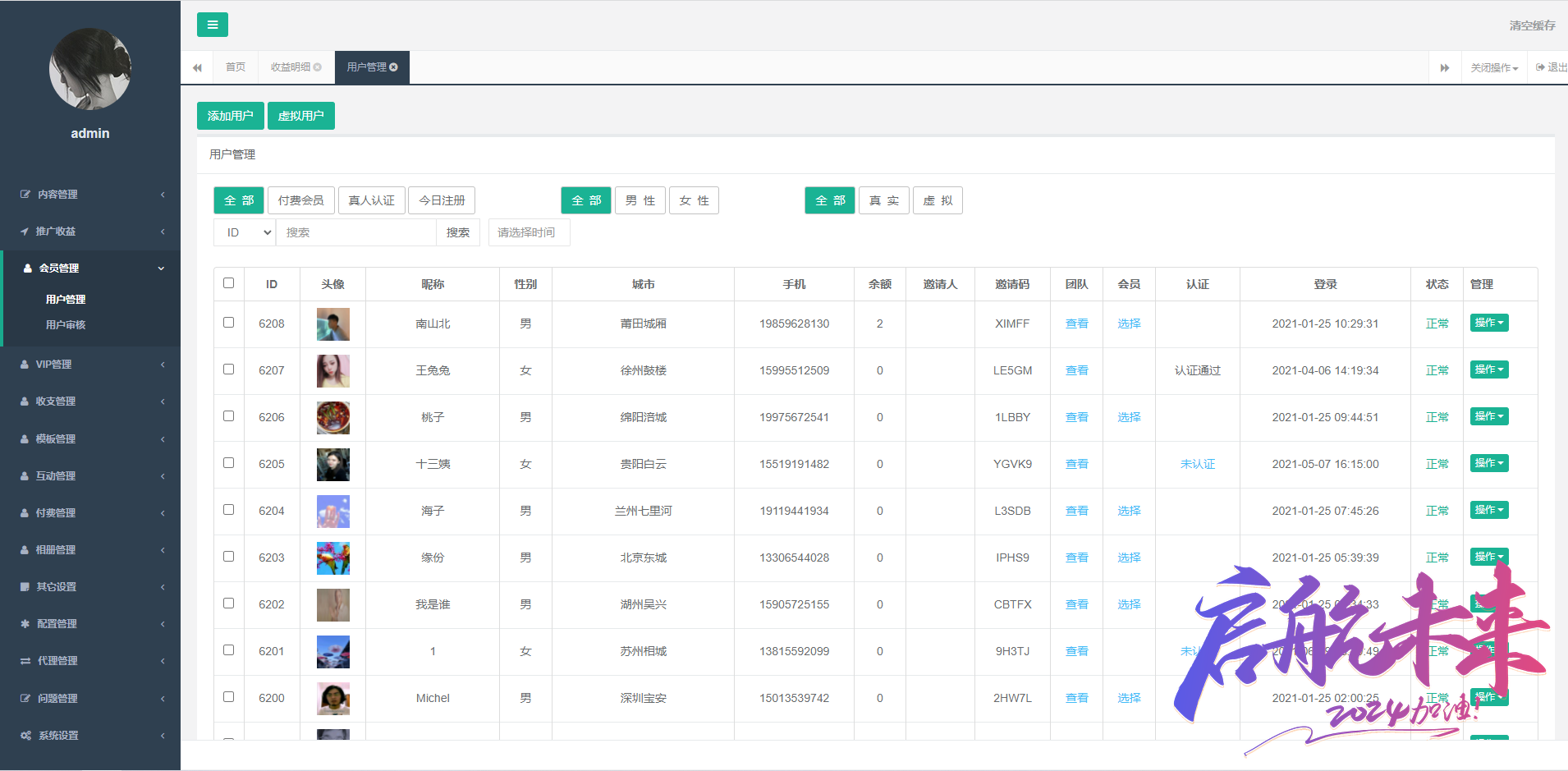This screenshot has width=1568, height=771.
Task: Open avatar thumbnail for user 6206
Action: (x=333, y=418)
